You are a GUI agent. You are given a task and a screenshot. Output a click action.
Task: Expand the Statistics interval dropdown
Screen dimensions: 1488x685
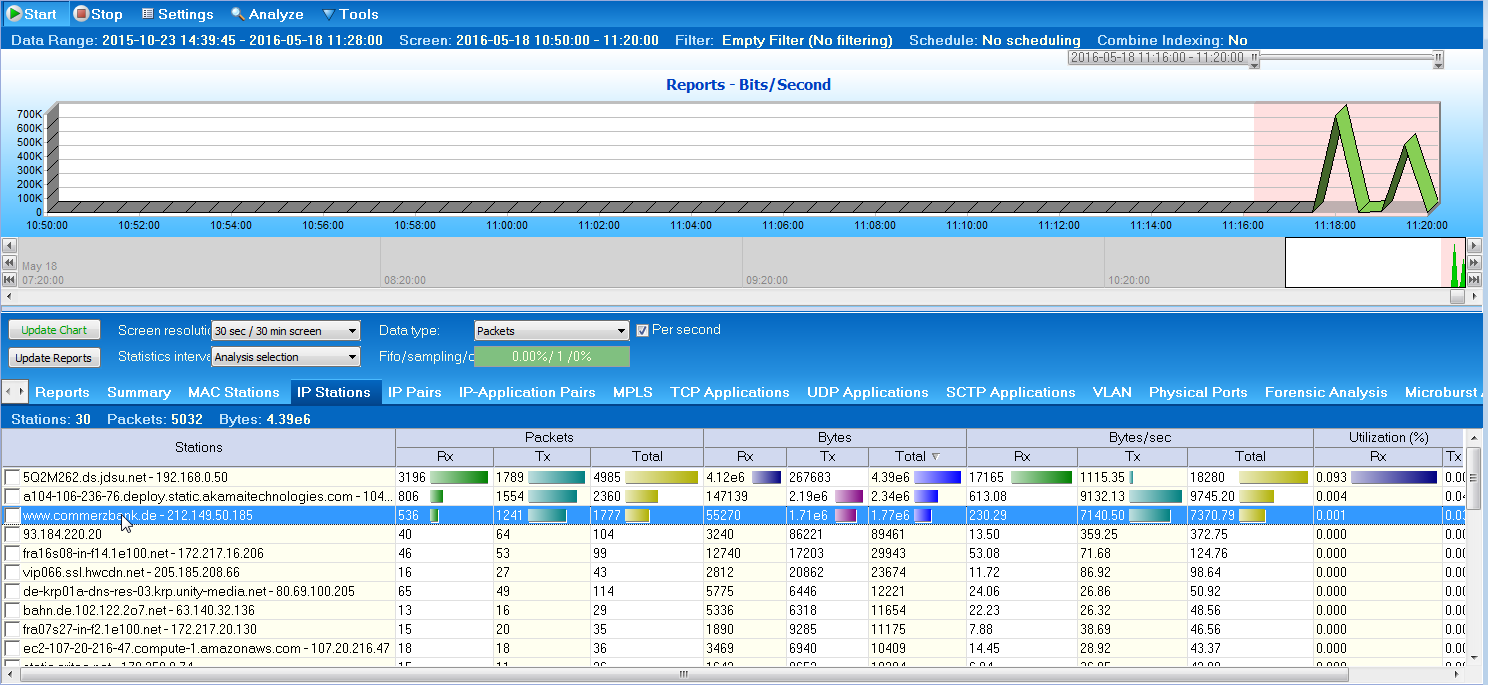pyautogui.click(x=286, y=357)
